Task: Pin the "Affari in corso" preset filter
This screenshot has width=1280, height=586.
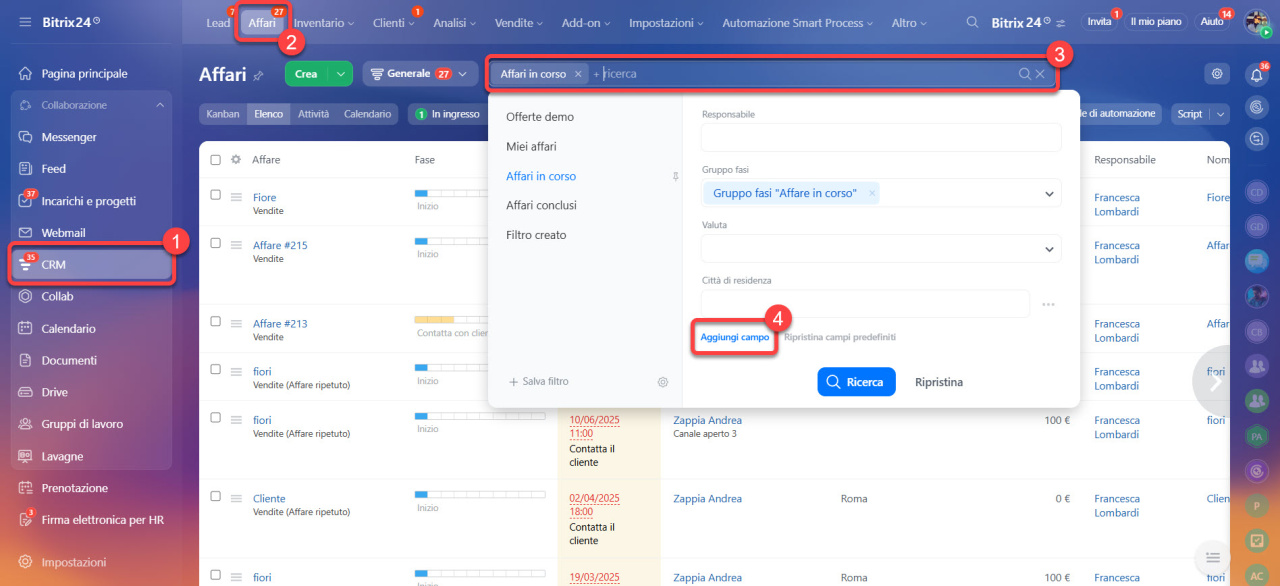Action: coord(676,176)
